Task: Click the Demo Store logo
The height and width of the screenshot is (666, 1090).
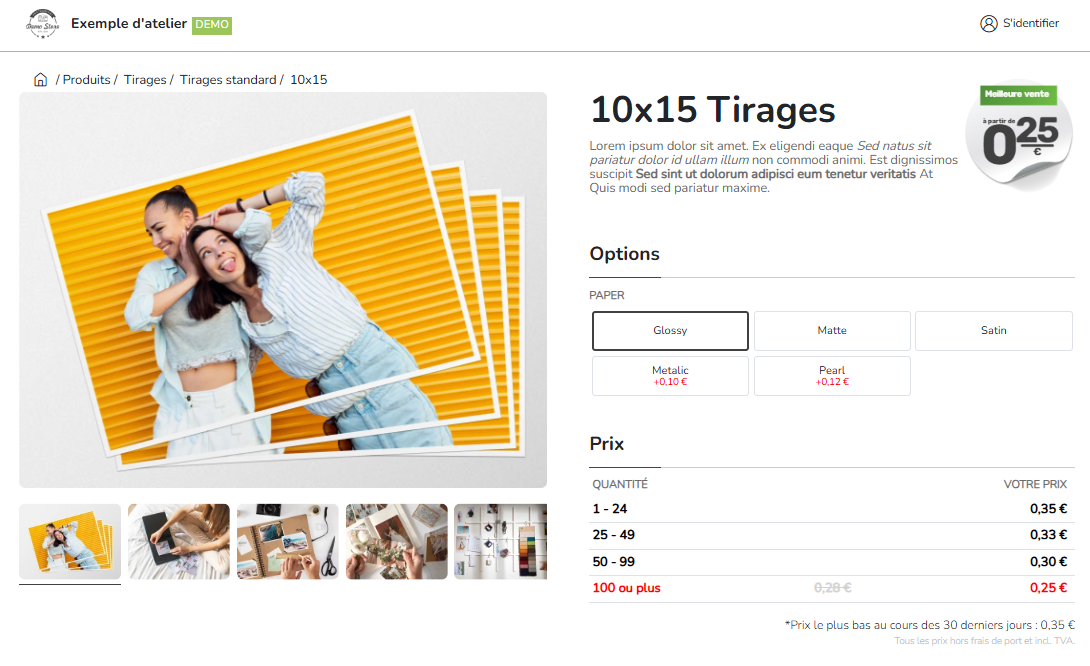Action: 42,24
